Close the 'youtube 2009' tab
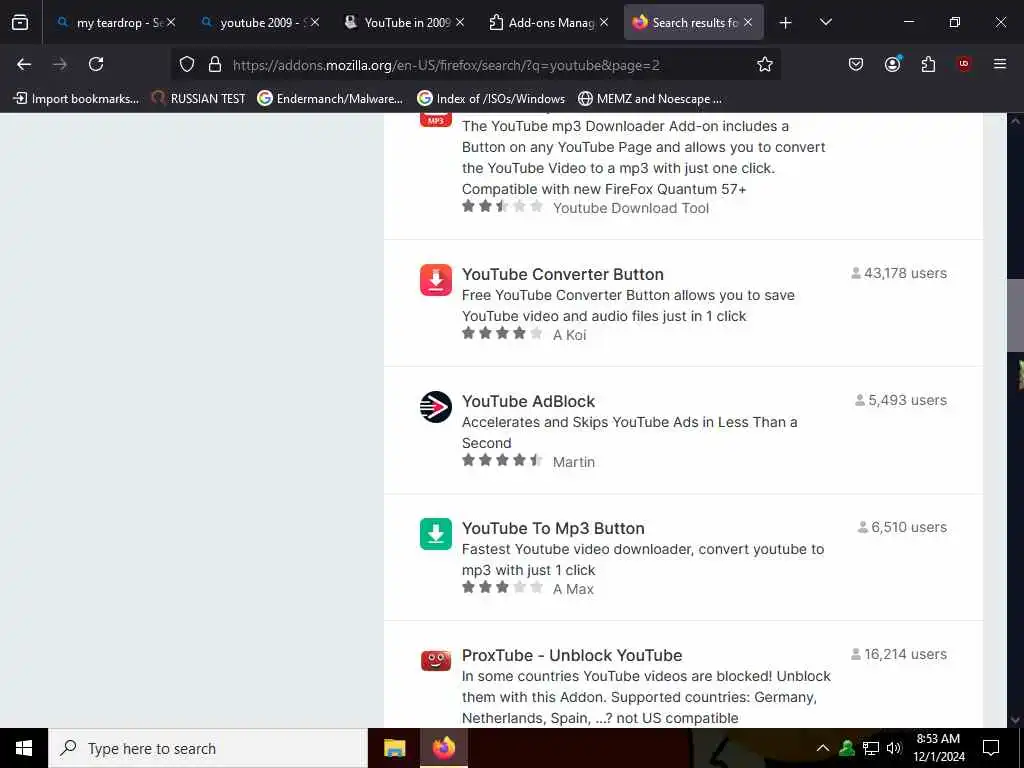 coord(315,22)
